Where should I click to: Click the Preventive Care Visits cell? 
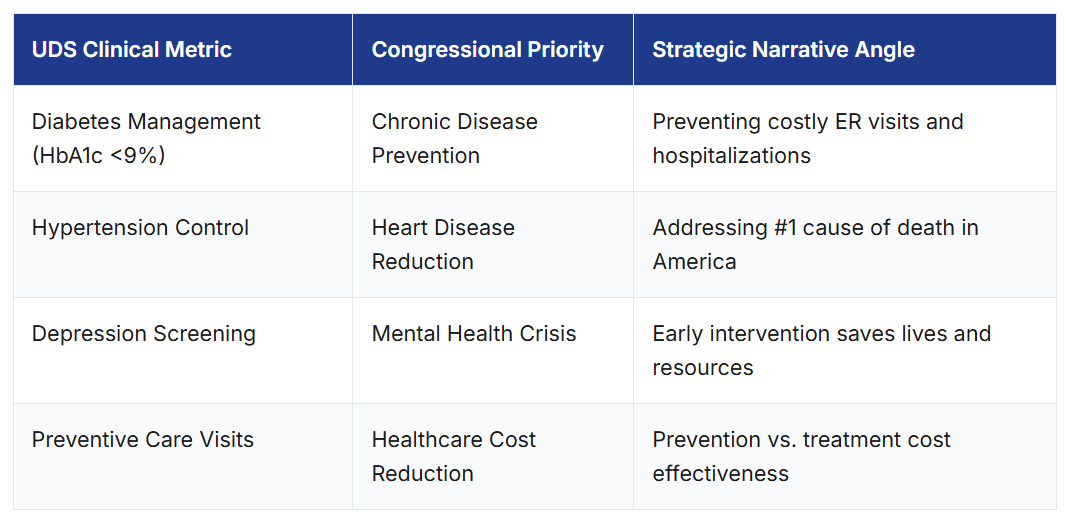[x=143, y=440]
